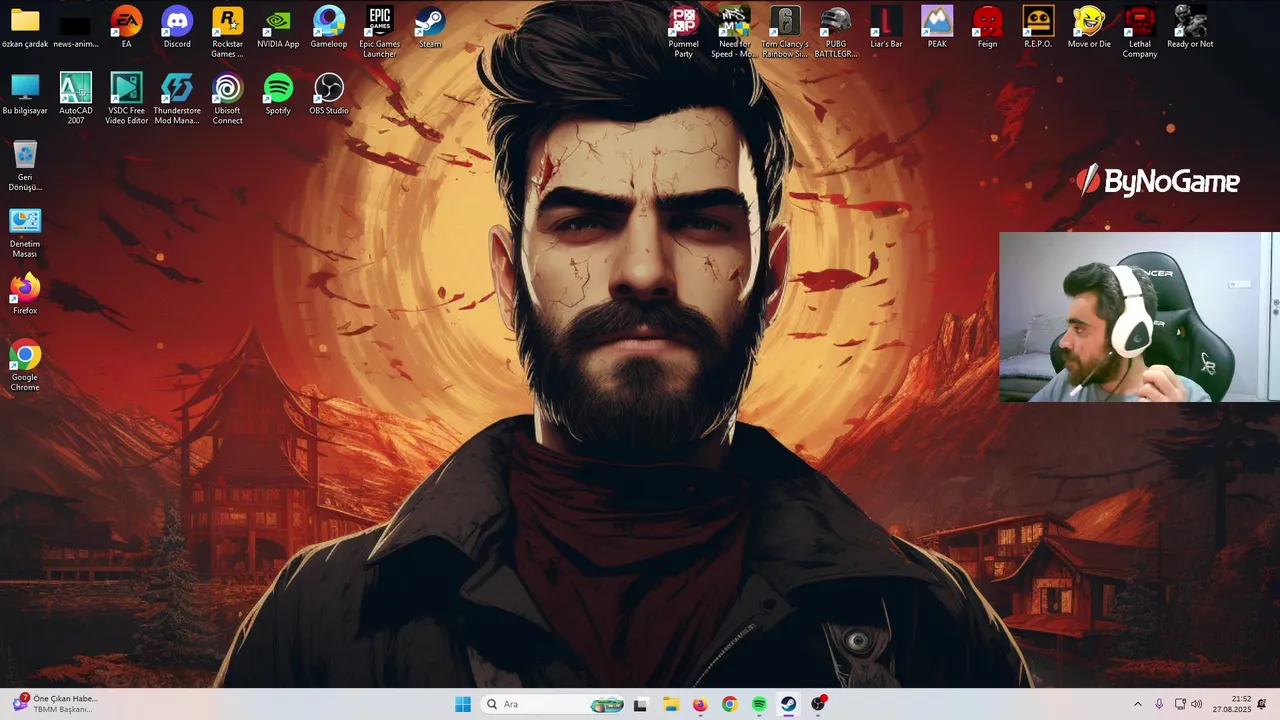Open the notification bell in taskbar
The height and width of the screenshot is (720, 1280).
point(1262,704)
